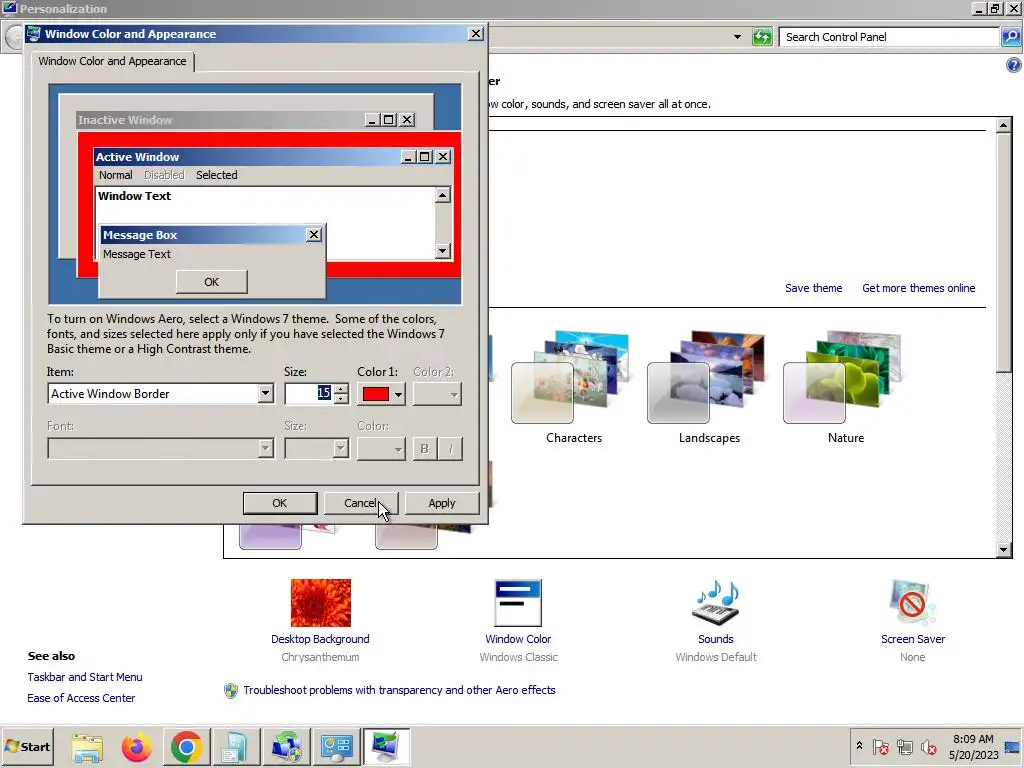Screen dimensions: 1024x768
Task: Click the green refresh icon in address bar
Action: (762, 37)
